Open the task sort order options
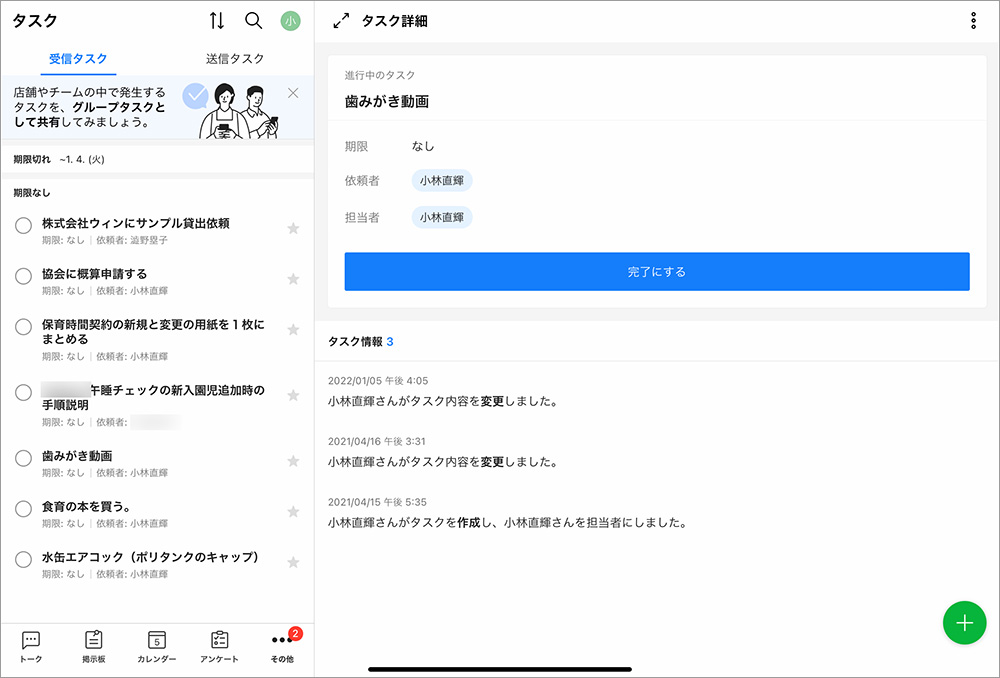Screen dimensions: 1000x678 click(x=217, y=21)
